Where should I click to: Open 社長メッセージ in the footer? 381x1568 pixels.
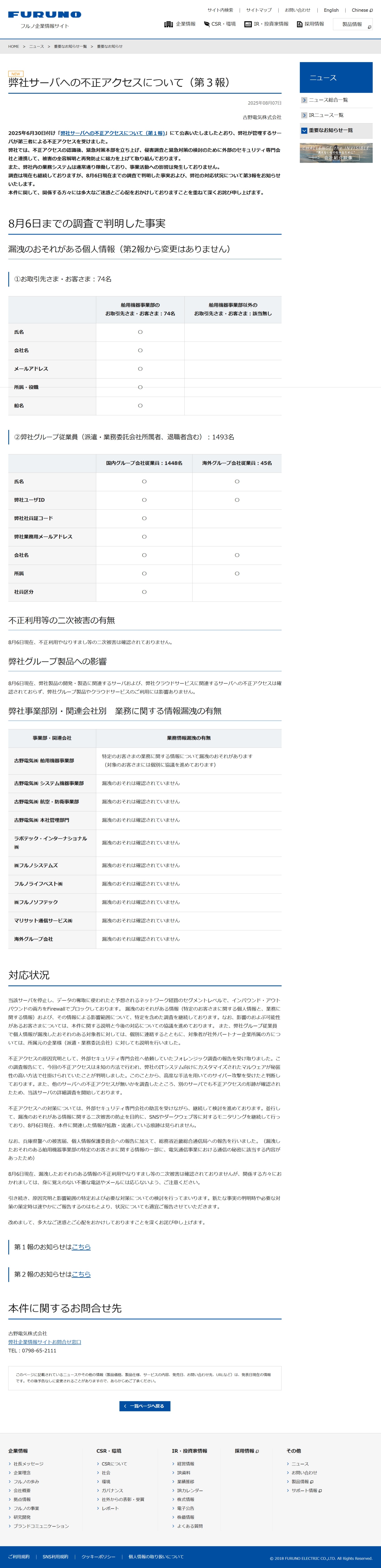[29, 1464]
